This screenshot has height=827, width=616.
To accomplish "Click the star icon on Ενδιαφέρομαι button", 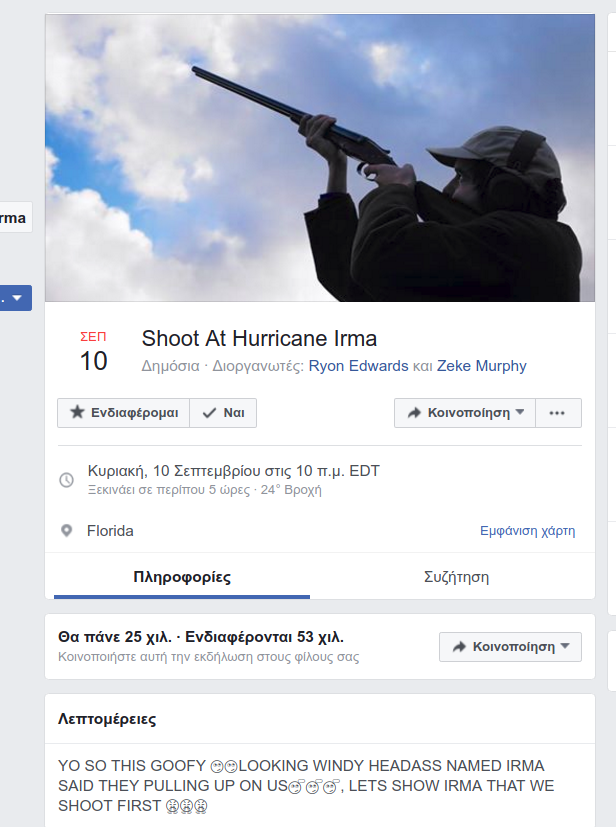I will pyautogui.click(x=78, y=413).
